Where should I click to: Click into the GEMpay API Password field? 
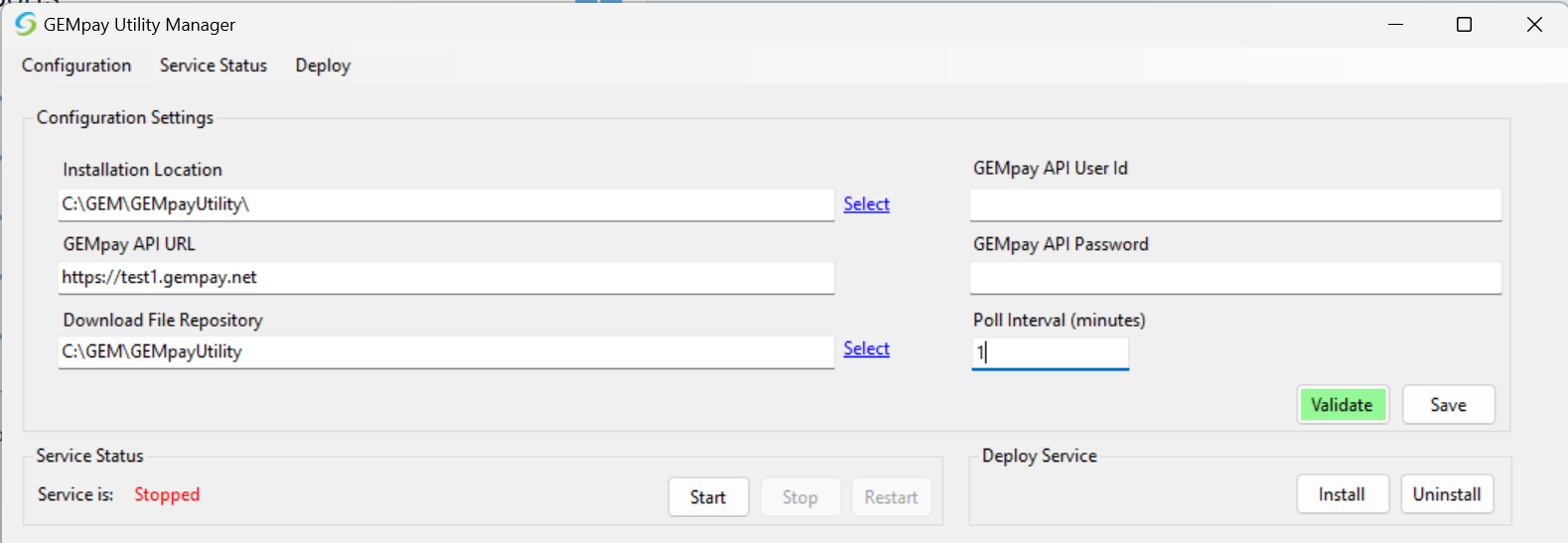tap(1234, 278)
